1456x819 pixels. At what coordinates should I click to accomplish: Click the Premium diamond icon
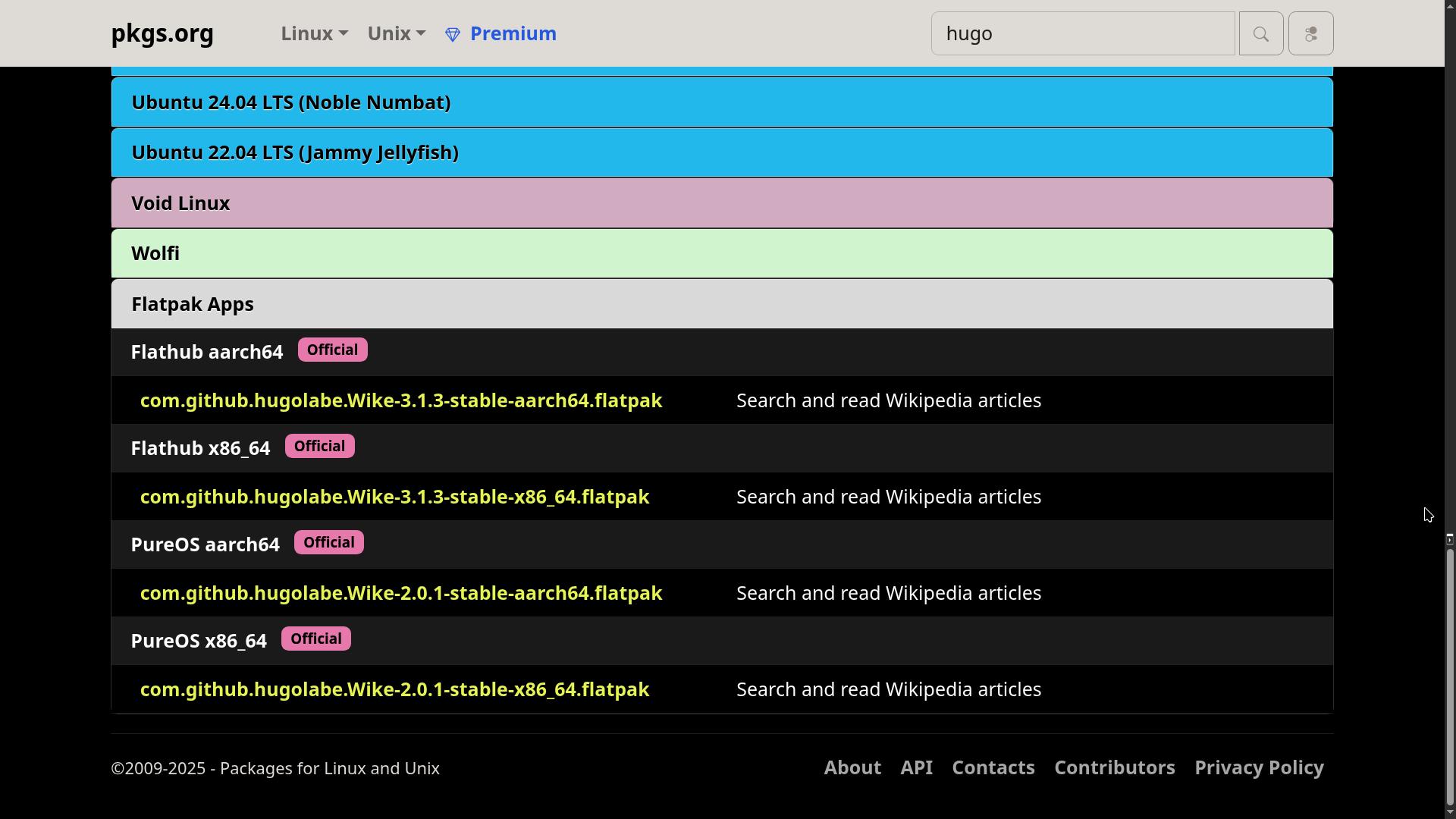(453, 35)
